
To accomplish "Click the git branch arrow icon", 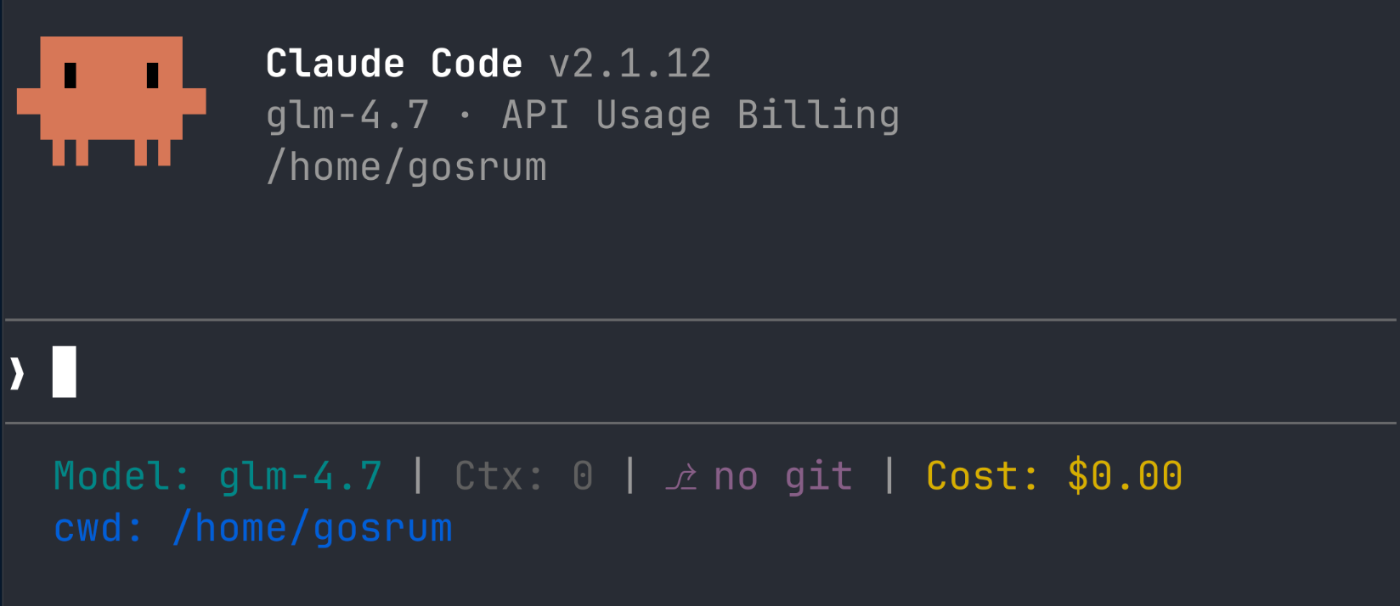I will click(x=682, y=476).
